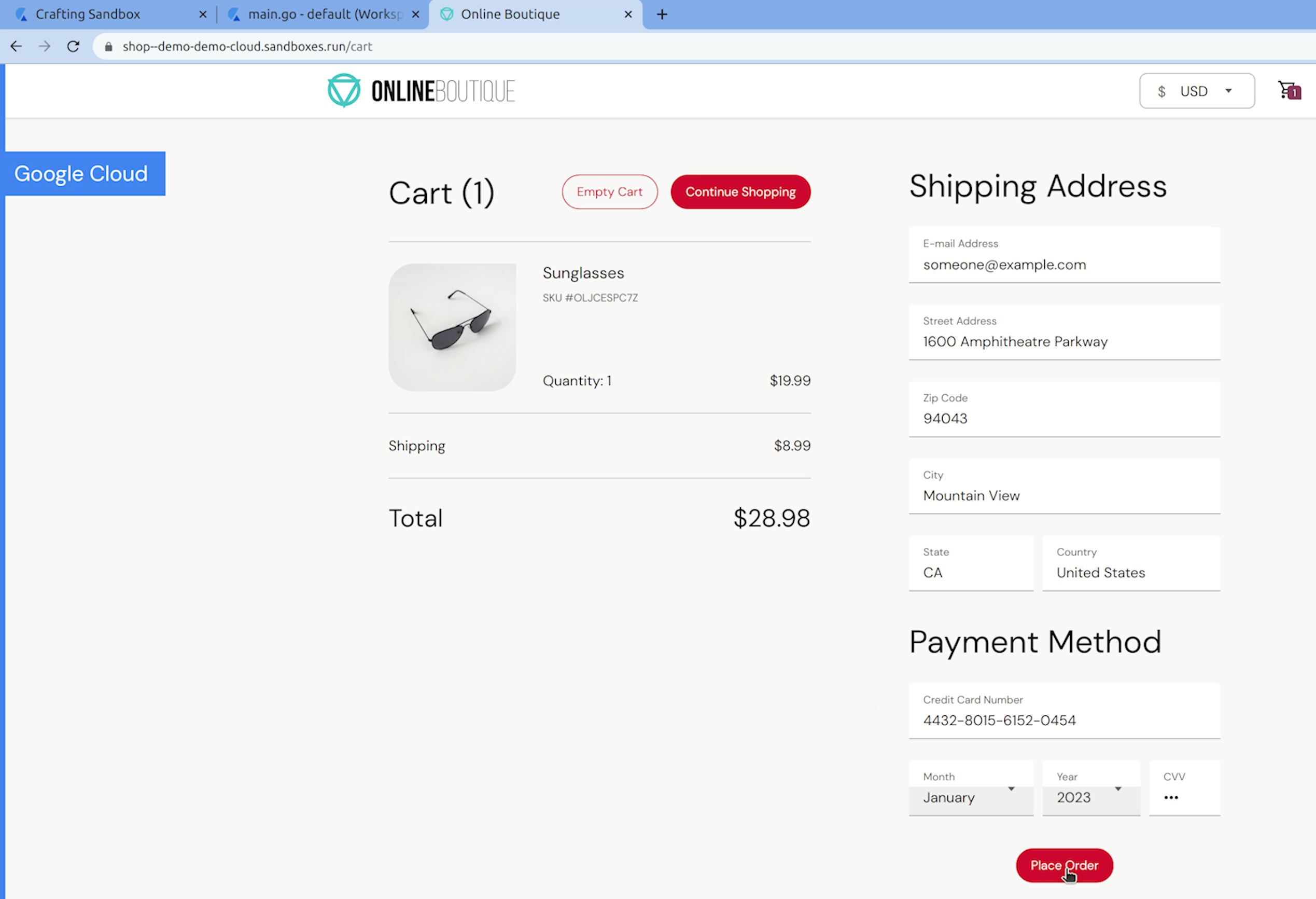Expand the Year dropdown showing 2023
This screenshot has width=1316, height=899.
click(1089, 796)
